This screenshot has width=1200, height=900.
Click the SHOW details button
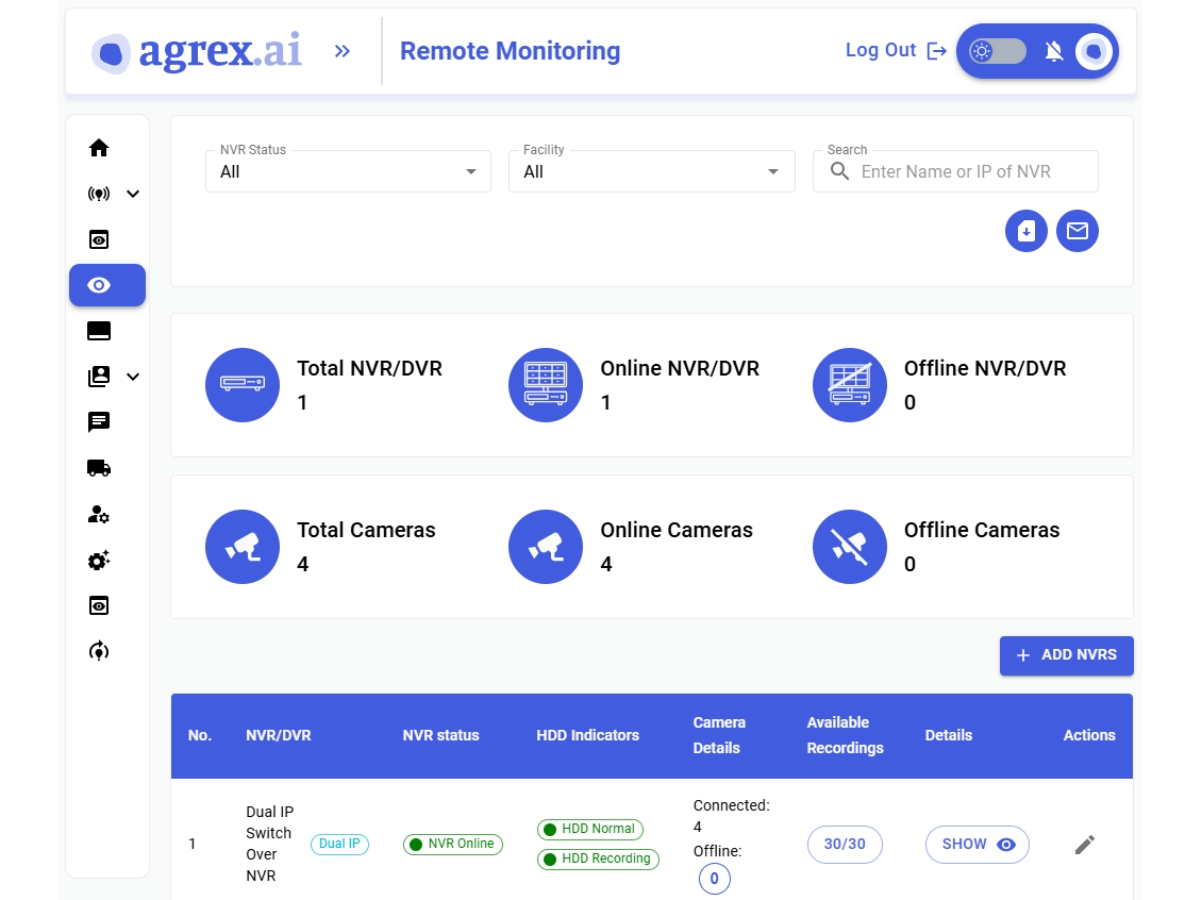click(977, 844)
